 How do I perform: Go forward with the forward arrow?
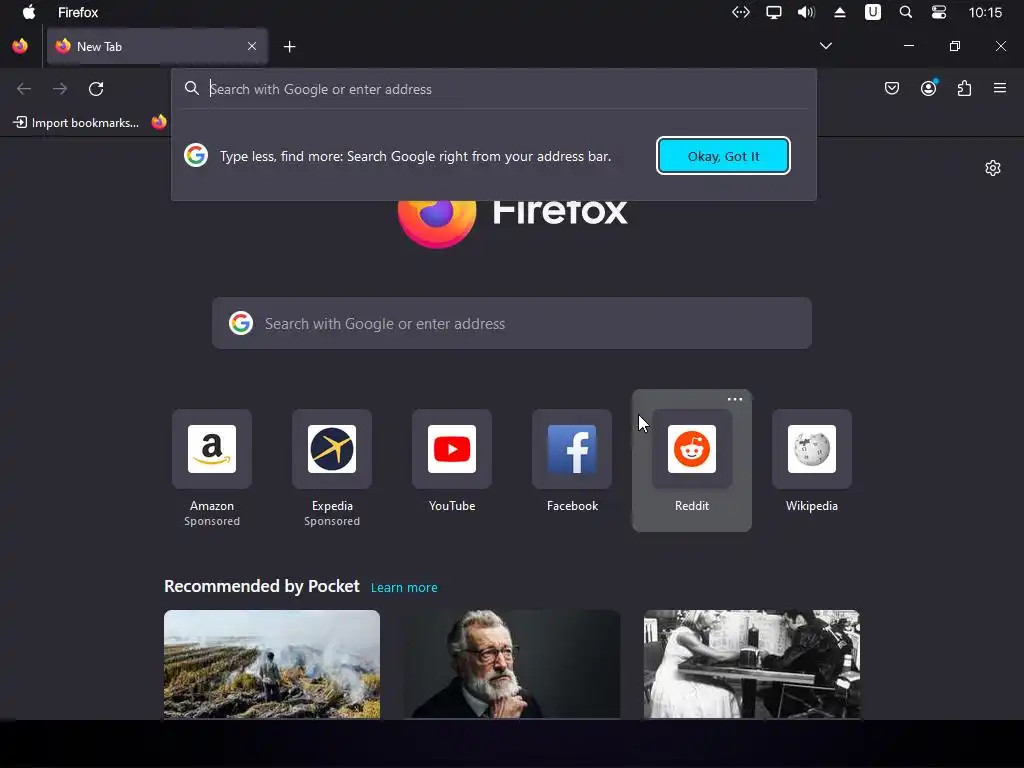pos(60,89)
